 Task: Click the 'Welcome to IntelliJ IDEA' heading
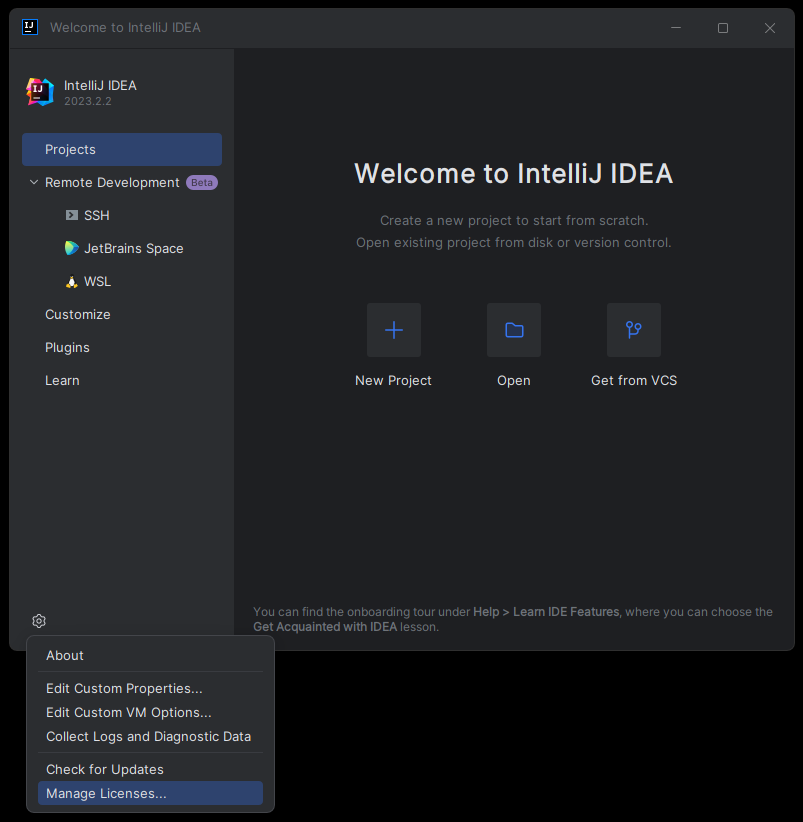pyautogui.click(x=514, y=174)
